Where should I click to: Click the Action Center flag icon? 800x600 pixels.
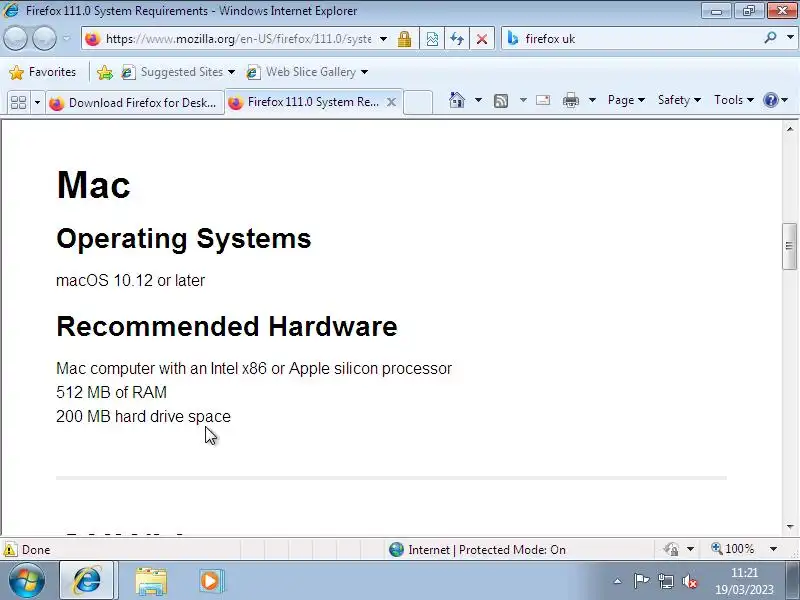click(x=641, y=581)
